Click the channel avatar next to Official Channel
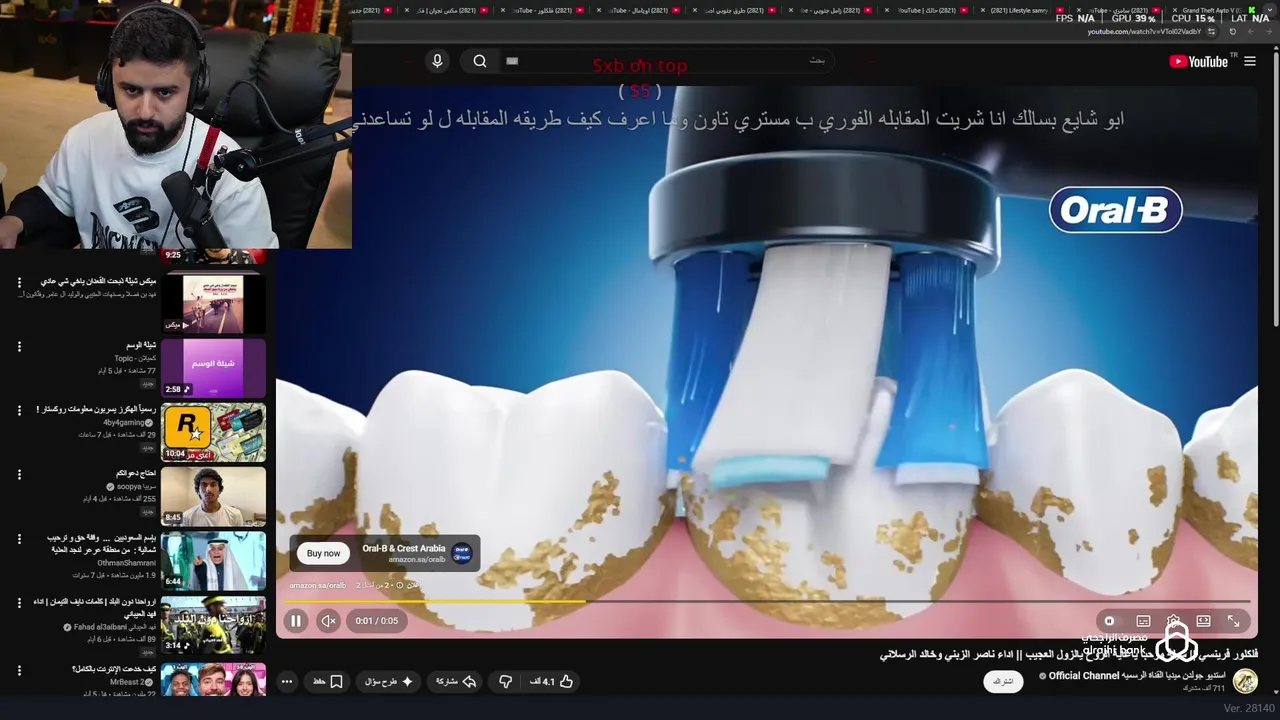Screen dimensions: 1280x720 pos(1245,681)
